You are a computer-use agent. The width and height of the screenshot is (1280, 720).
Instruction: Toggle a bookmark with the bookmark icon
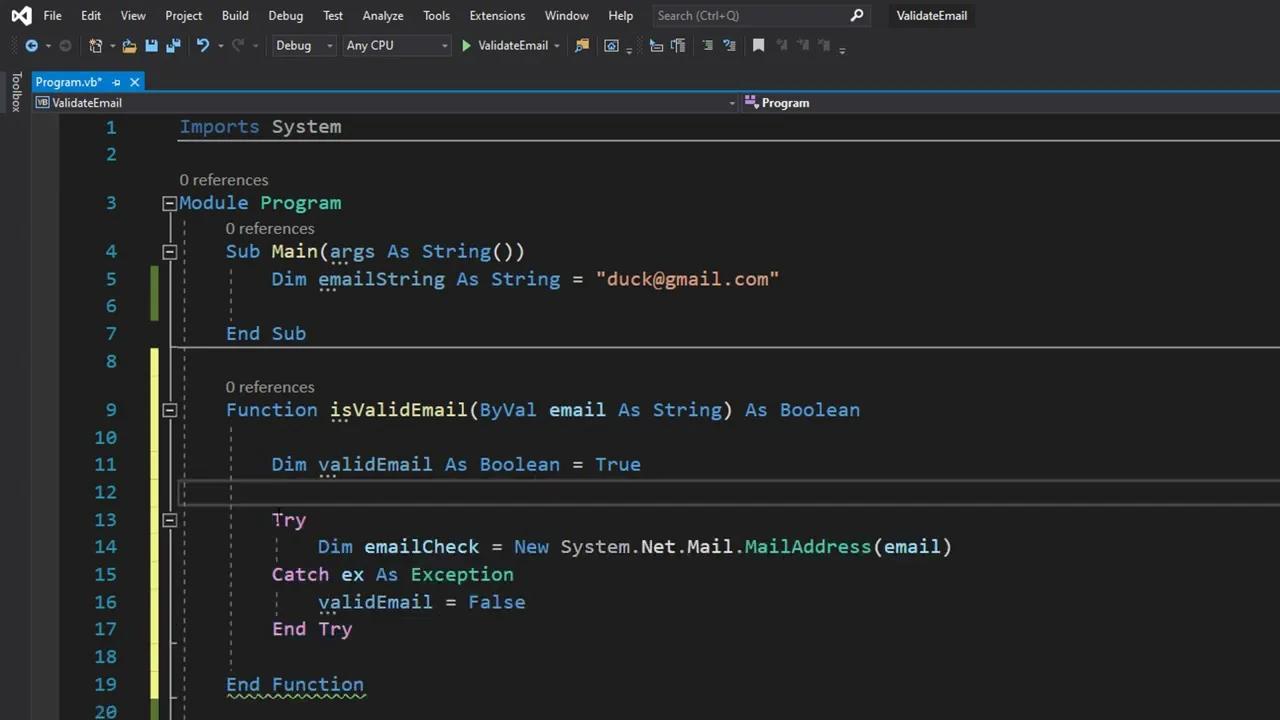pos(758,45)
